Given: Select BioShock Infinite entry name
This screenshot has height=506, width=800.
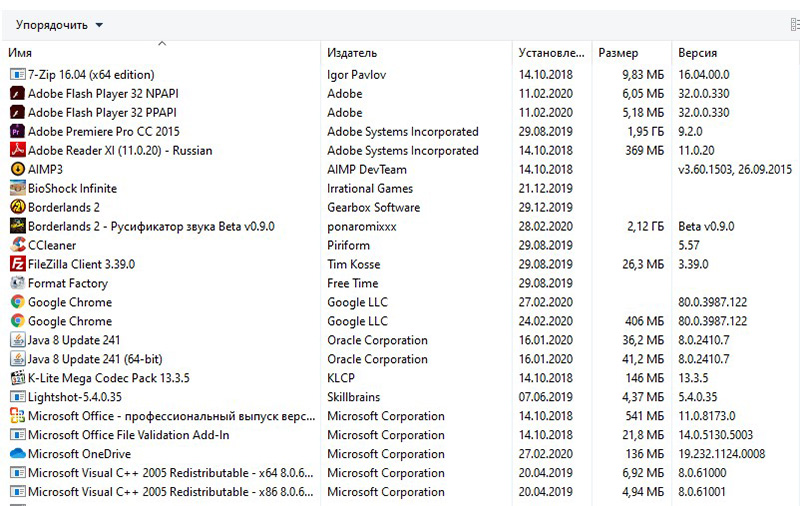Looking at the screenshot, I should (x=72, y=188).
